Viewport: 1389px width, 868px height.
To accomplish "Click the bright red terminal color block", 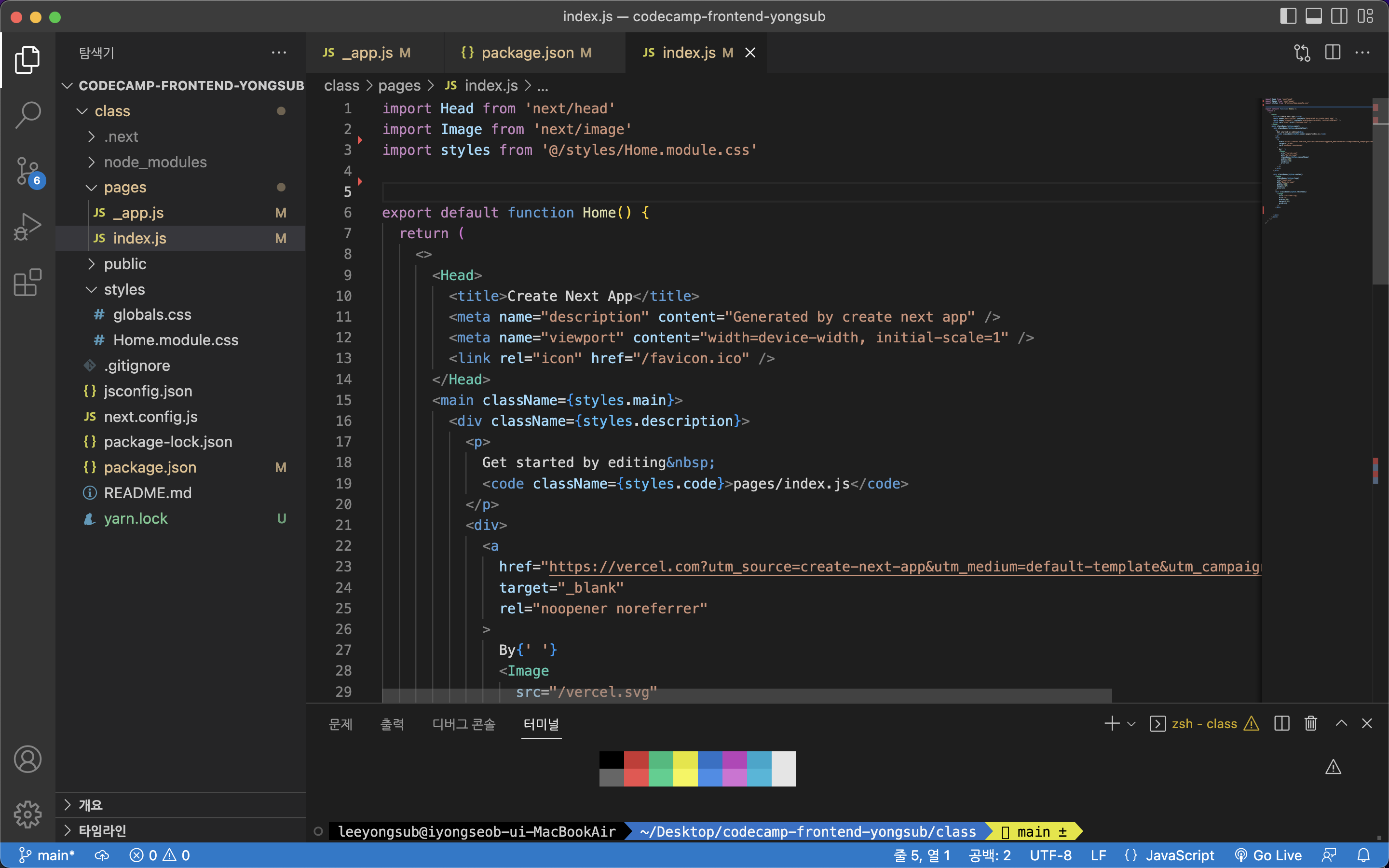I will tap(636, 777).
